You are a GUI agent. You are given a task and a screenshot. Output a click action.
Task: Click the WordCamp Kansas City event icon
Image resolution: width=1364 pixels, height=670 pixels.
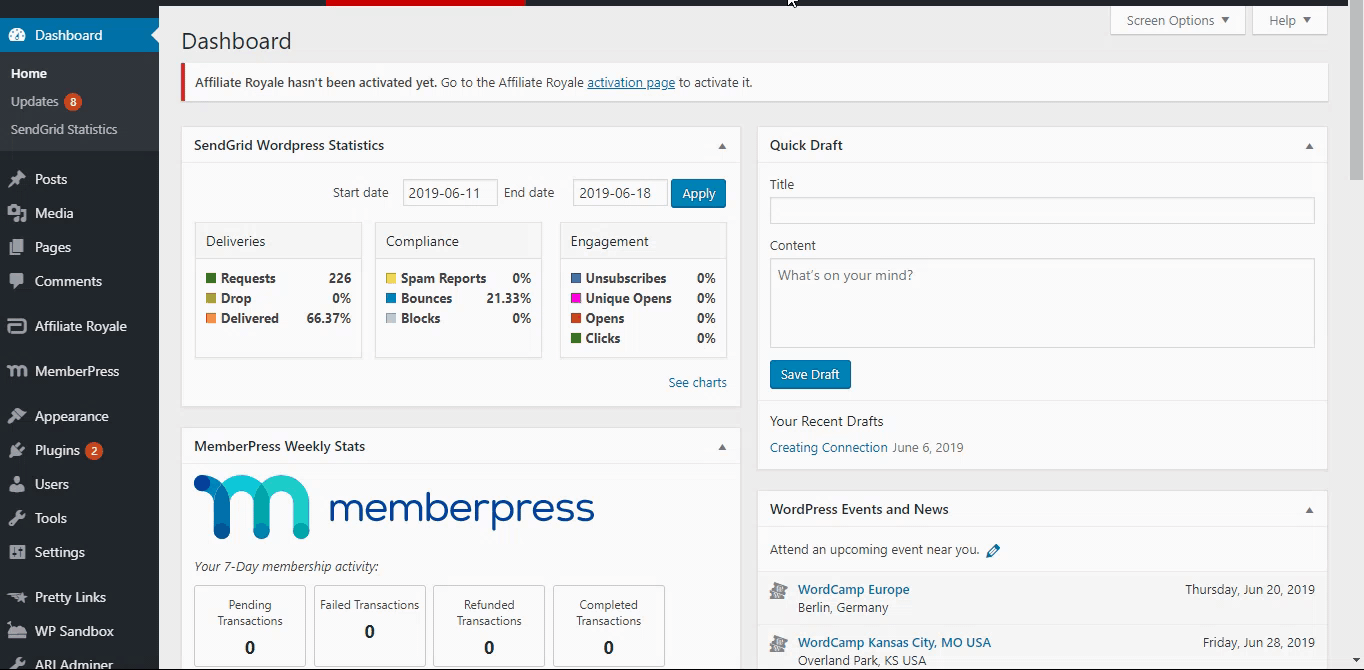pos(779,644)
